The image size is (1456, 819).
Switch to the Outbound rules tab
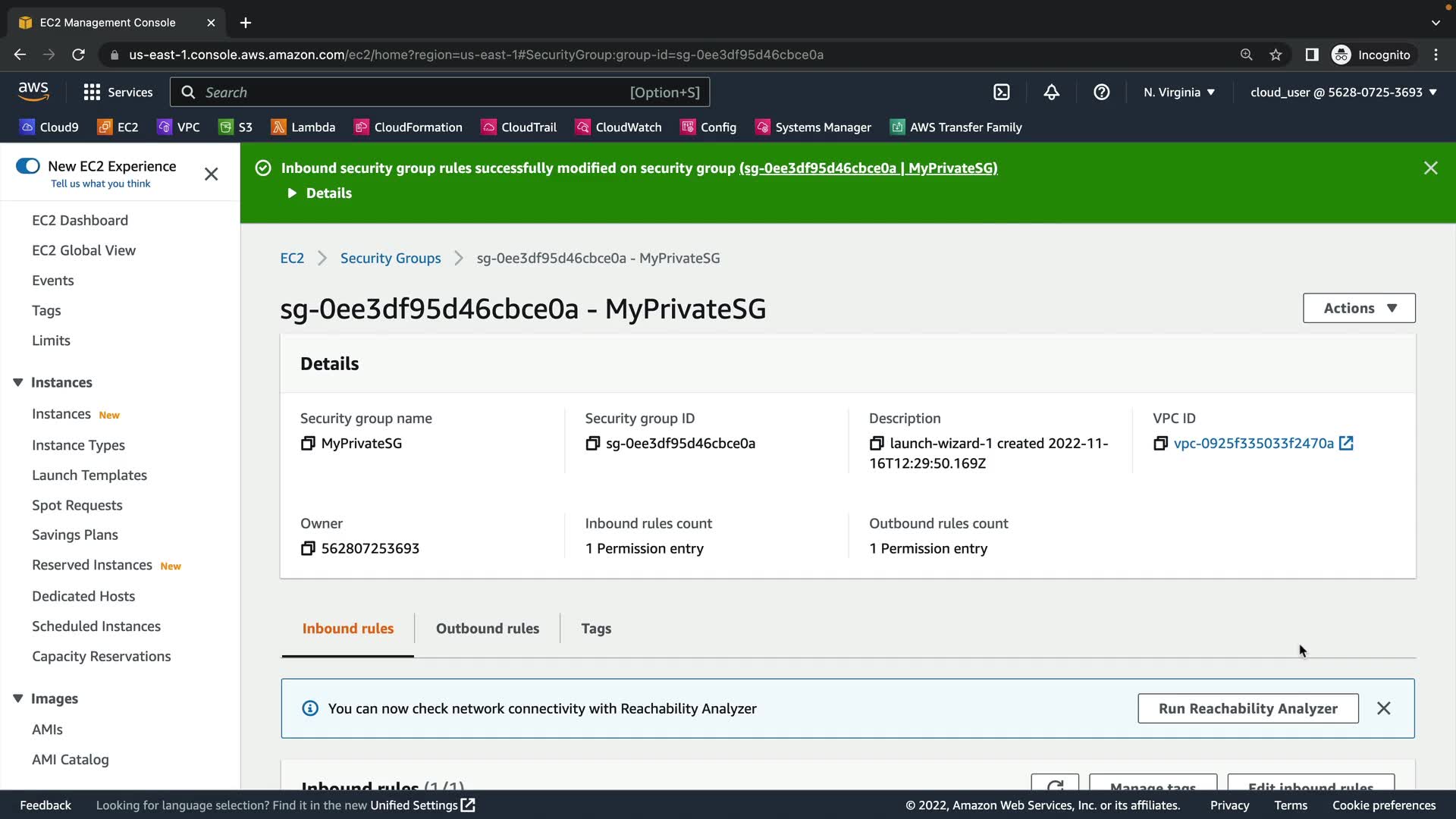(487, 628)
